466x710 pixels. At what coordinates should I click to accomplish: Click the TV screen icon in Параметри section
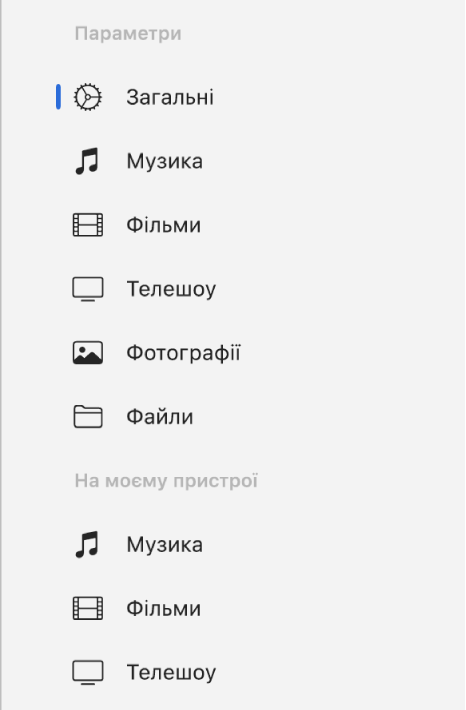coord(88,289)
